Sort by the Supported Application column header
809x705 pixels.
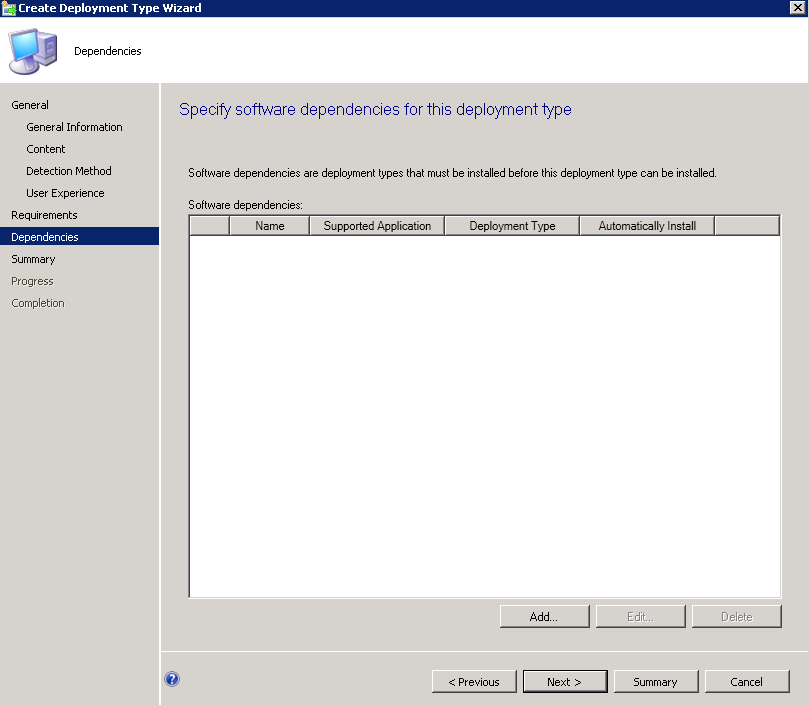click(377, 226)
